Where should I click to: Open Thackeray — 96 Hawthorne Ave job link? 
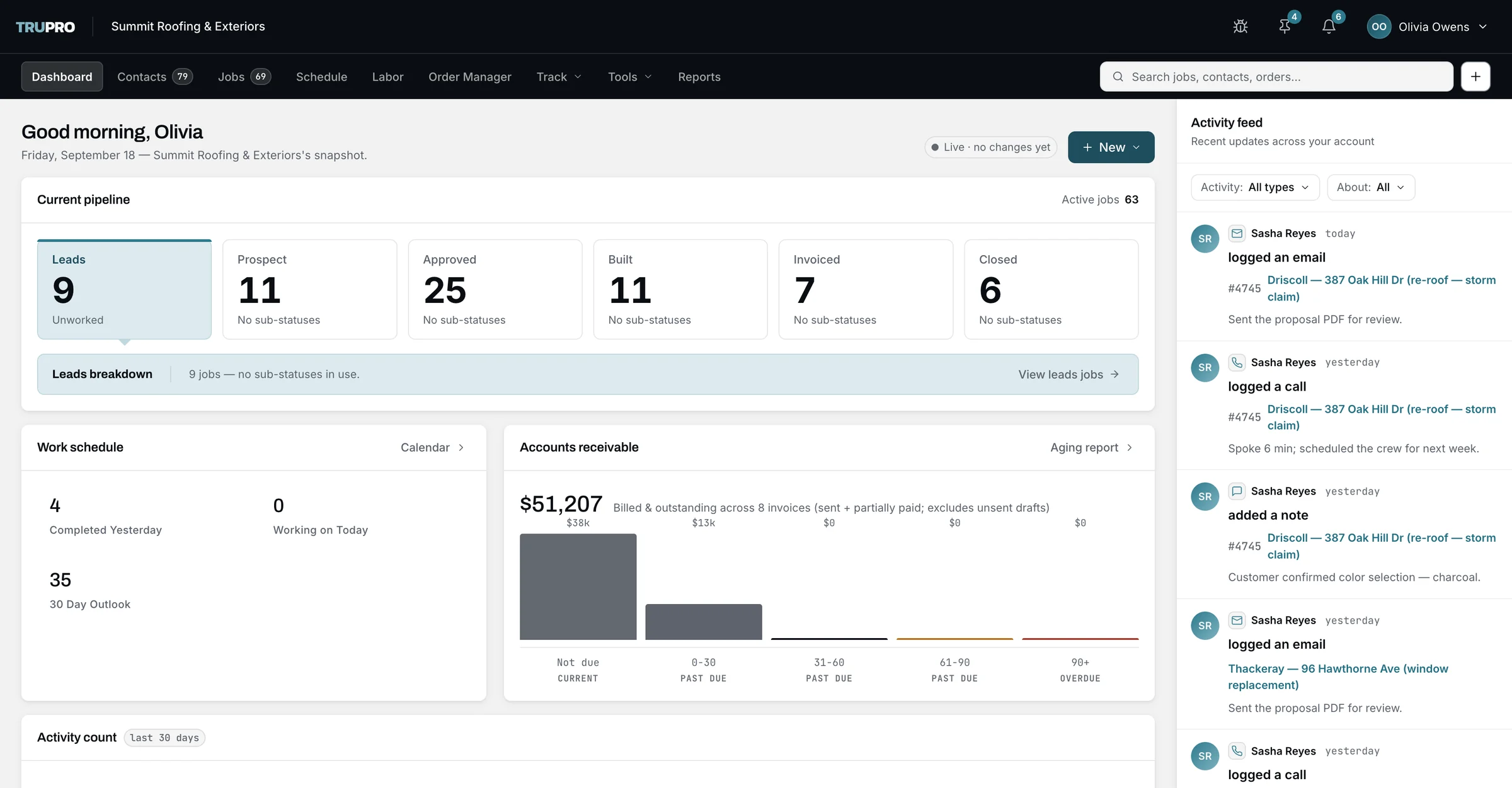click(1337, 677)
